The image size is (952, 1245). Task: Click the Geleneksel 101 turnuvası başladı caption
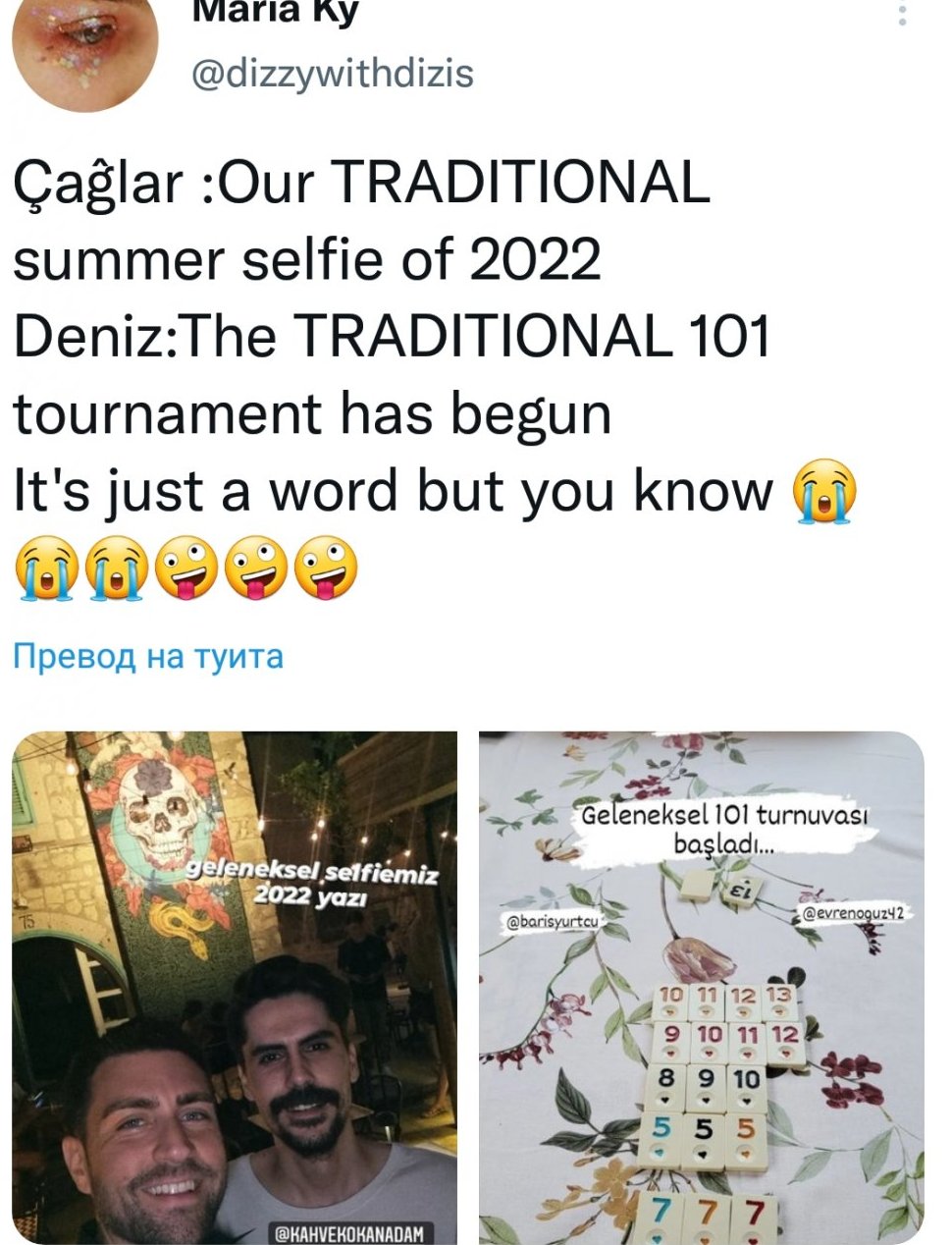725,830
